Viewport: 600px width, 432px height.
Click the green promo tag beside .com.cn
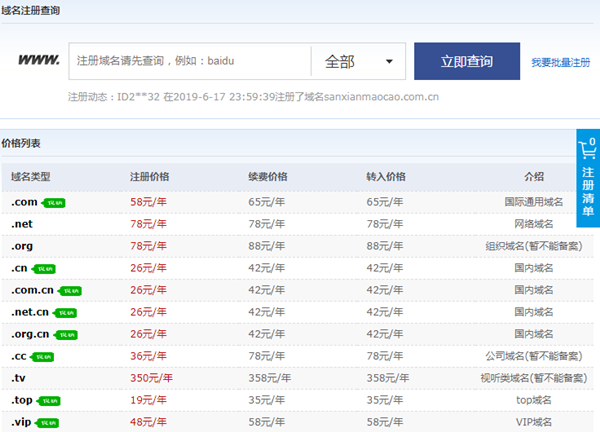70,291
